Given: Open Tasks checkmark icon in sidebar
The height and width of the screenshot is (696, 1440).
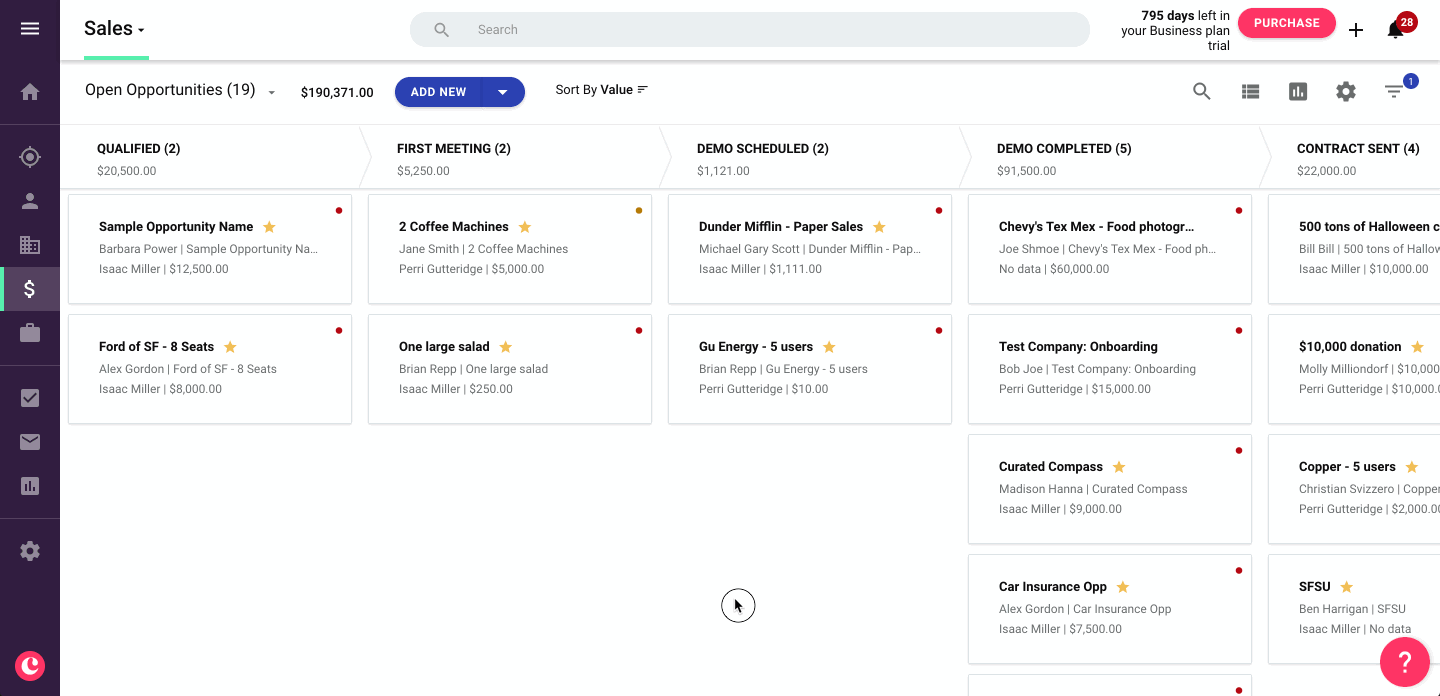Looking at the screenshot, I should click(30, 398).
